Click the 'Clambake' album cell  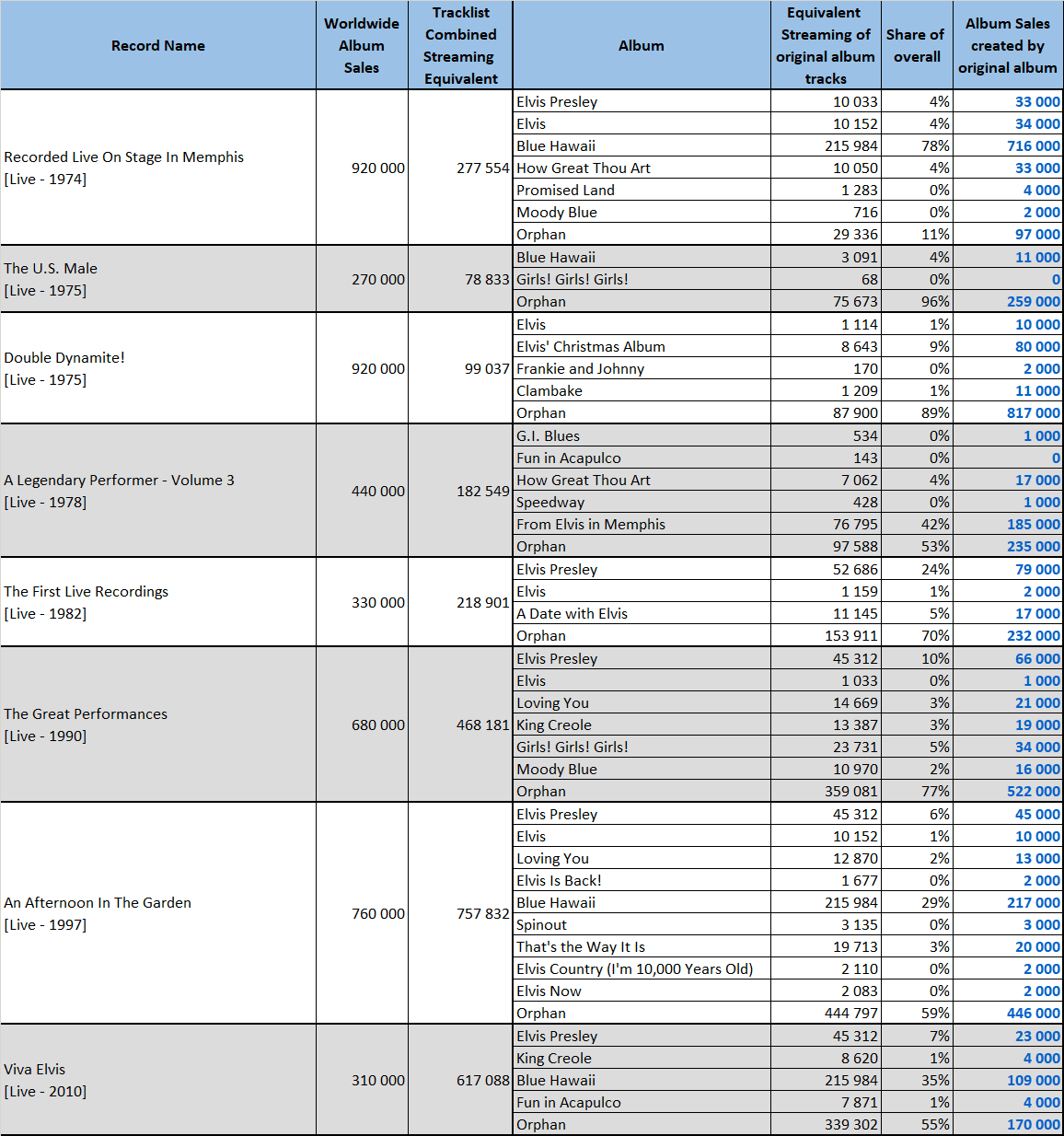642,390
